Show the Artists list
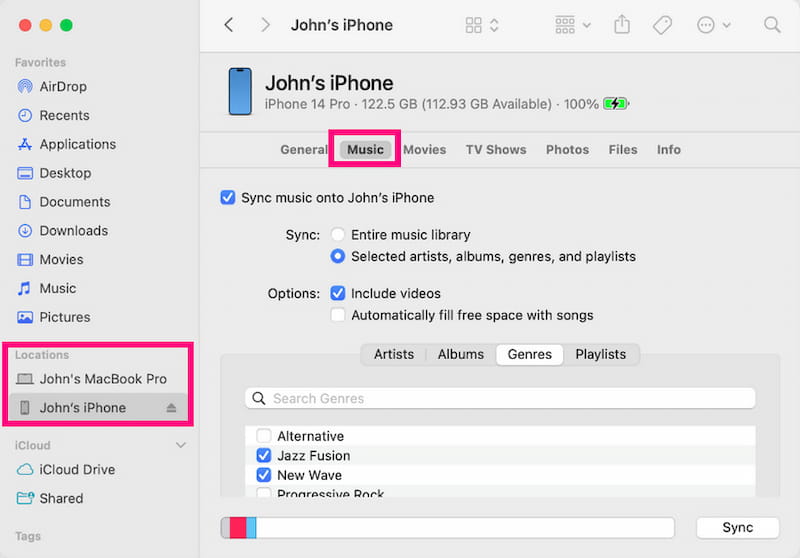 point(394,354)
